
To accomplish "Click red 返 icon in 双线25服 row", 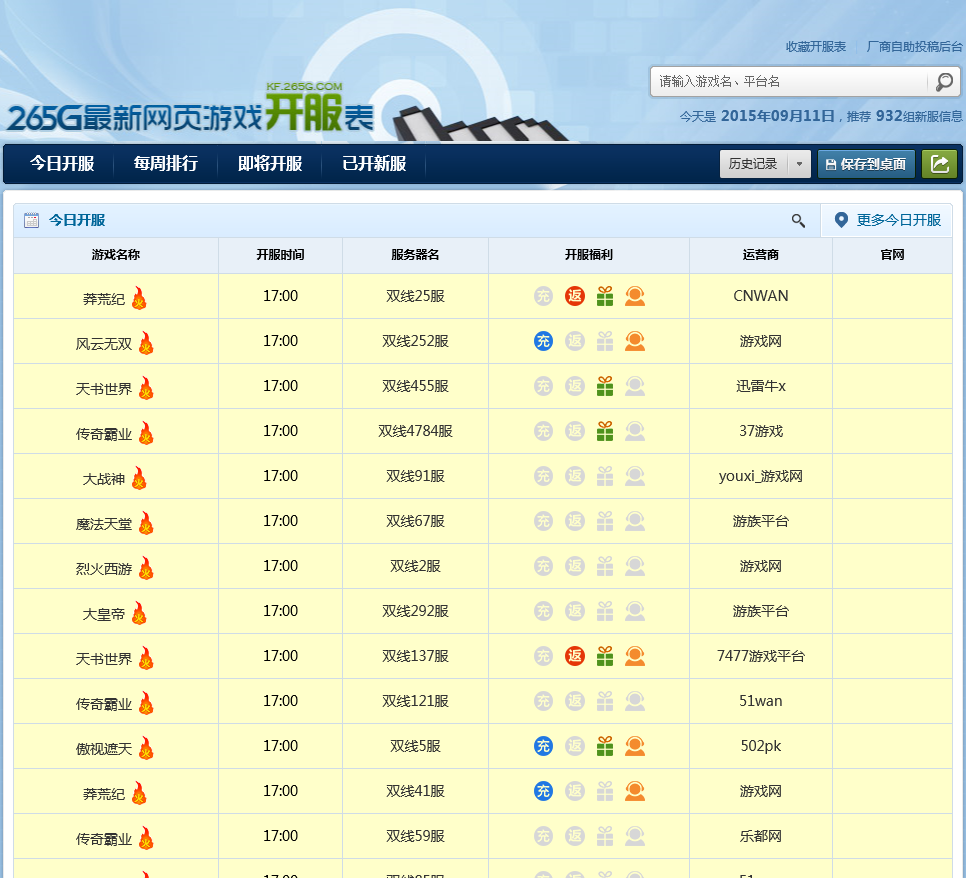I will coord(575,296).
